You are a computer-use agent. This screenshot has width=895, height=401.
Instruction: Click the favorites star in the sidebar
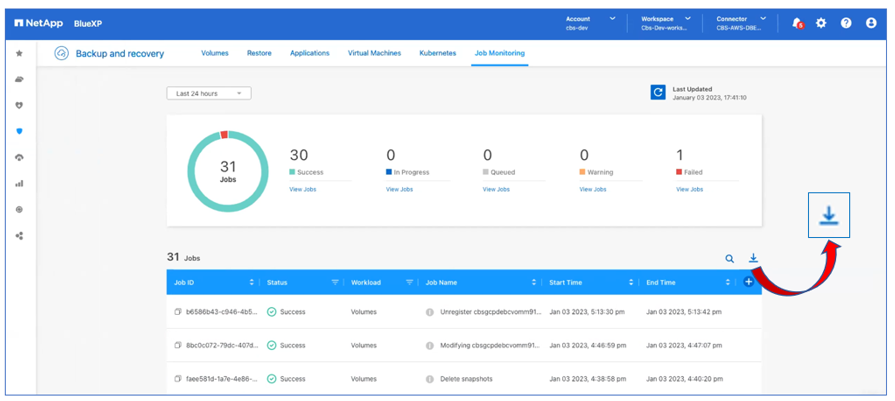19,53
